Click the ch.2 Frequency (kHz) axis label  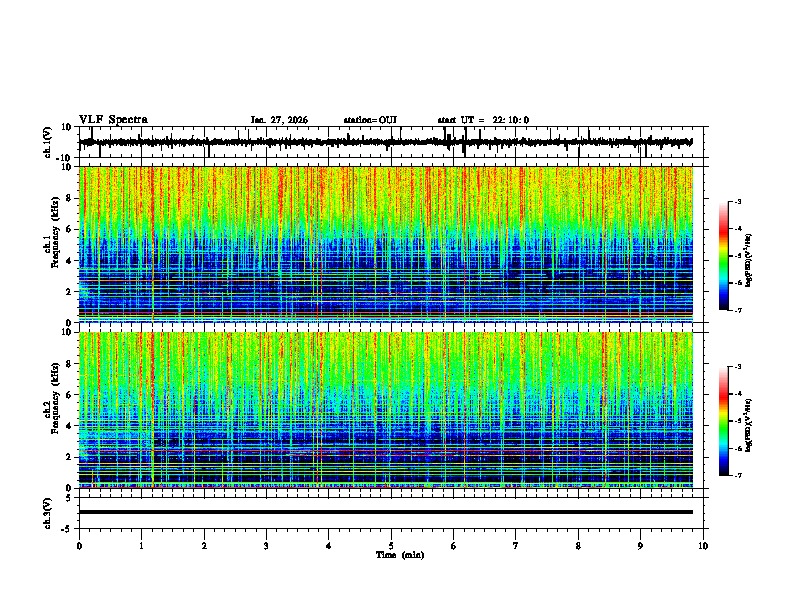point(52,397)
